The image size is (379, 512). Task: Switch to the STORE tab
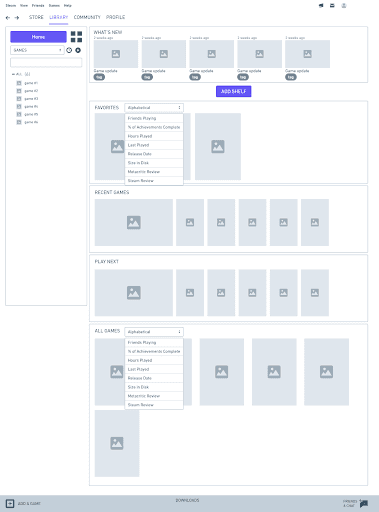pos(36,17)
